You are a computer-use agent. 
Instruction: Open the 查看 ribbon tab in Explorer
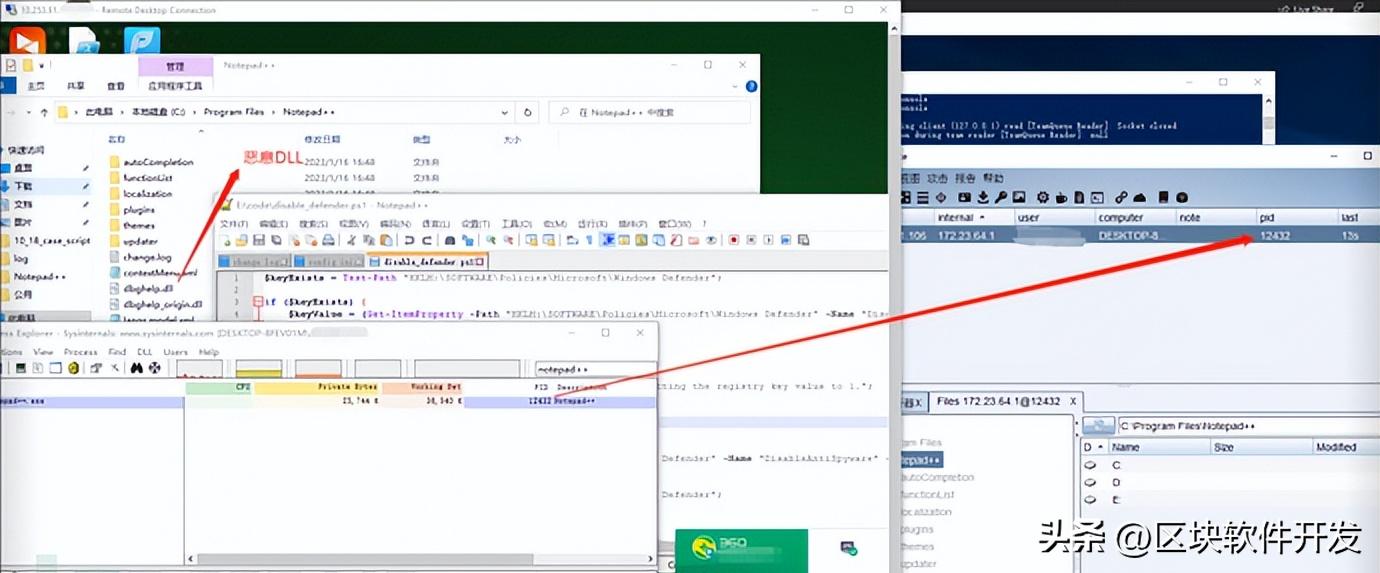[116, 86]
